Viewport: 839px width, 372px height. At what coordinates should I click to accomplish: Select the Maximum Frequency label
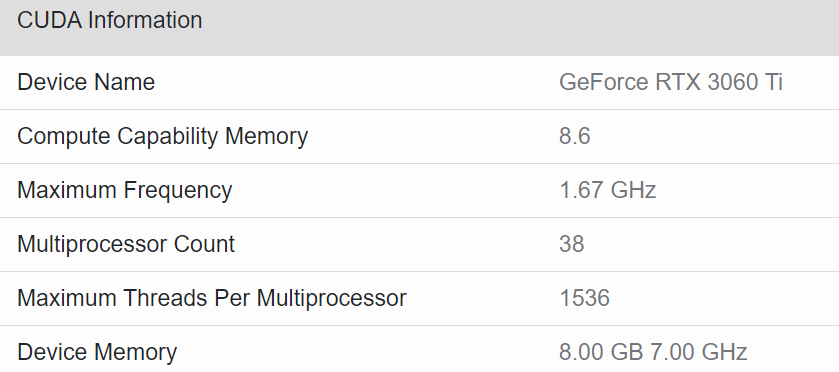pos(125,191)
